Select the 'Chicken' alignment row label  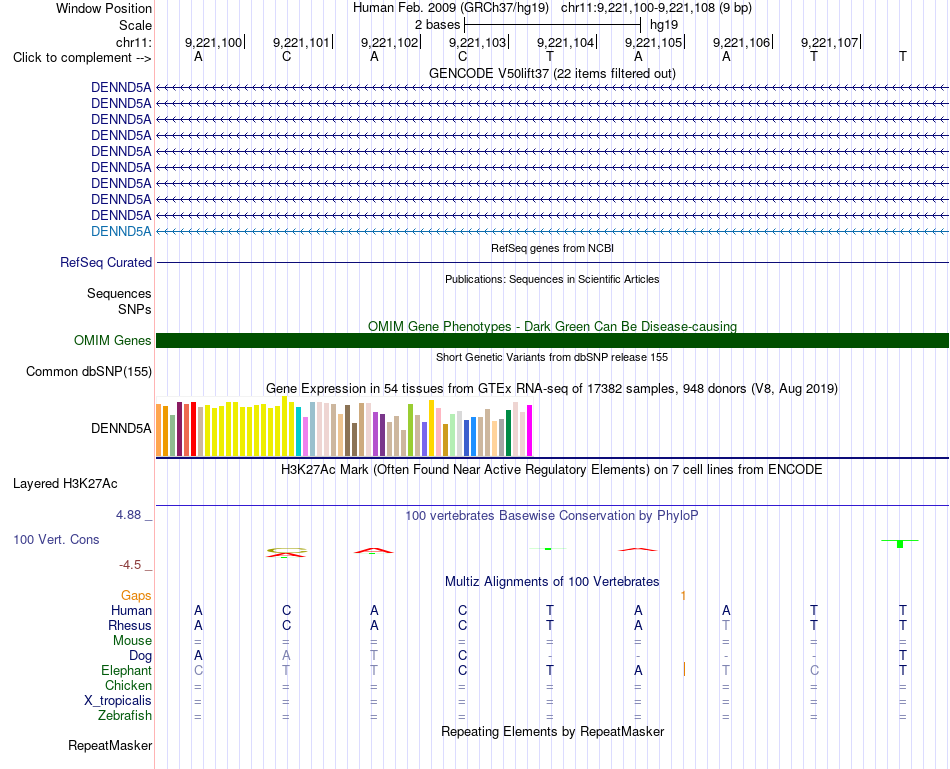click(x=128, y=685)
